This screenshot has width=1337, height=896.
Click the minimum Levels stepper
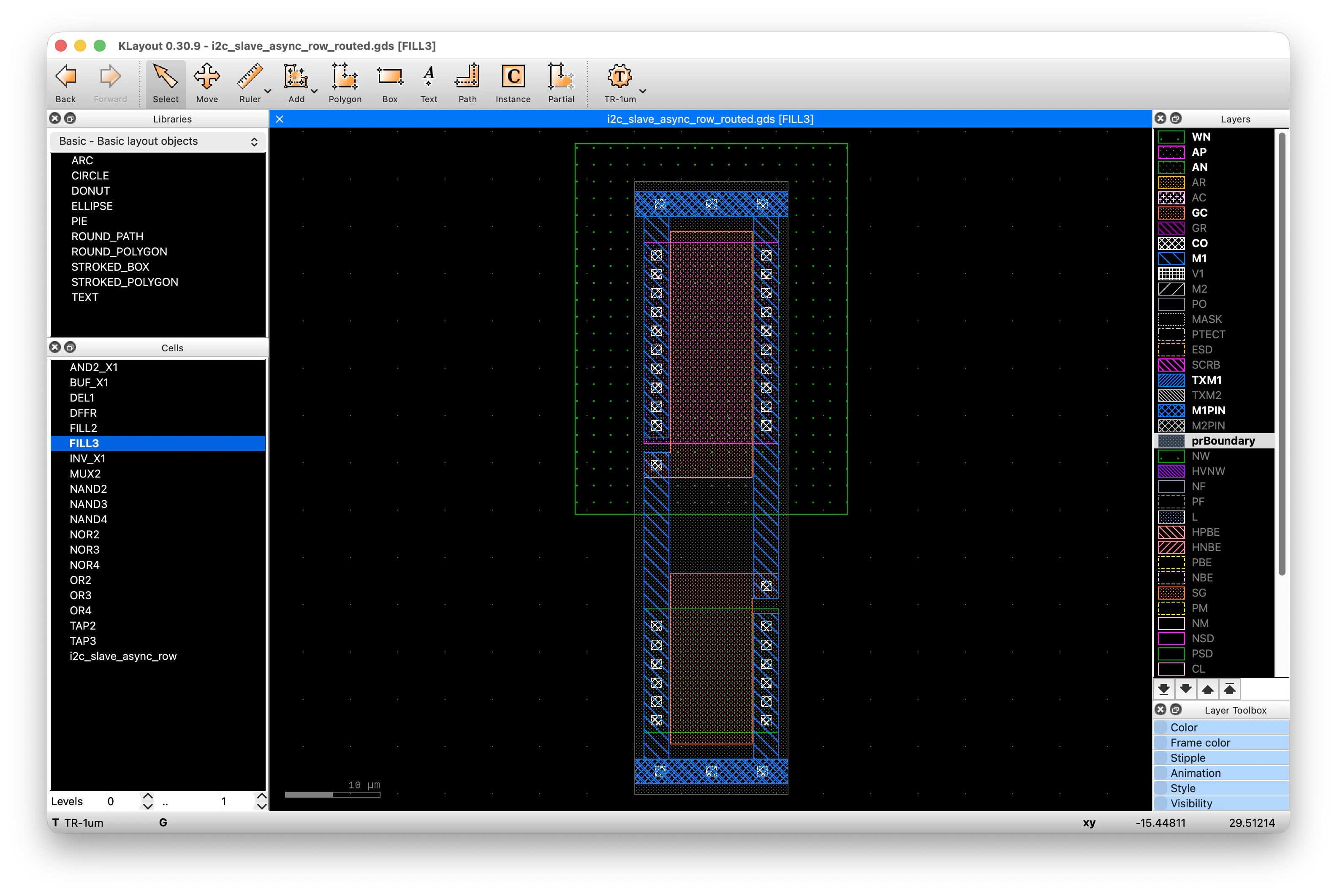[x=147, y=801]
